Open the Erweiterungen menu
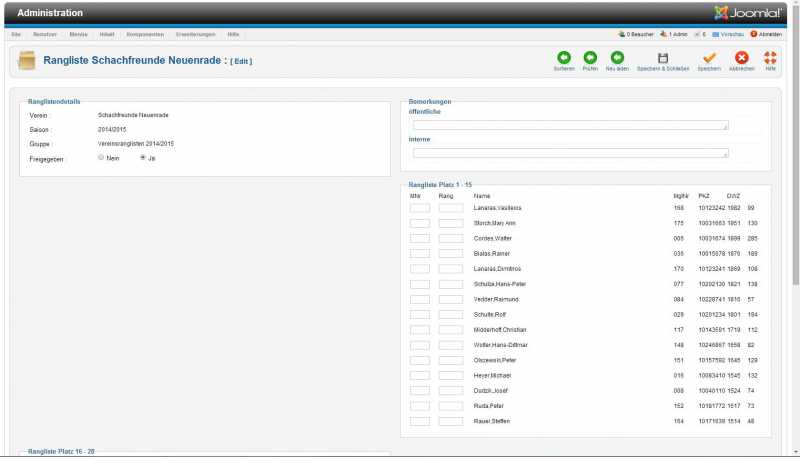 195,34
